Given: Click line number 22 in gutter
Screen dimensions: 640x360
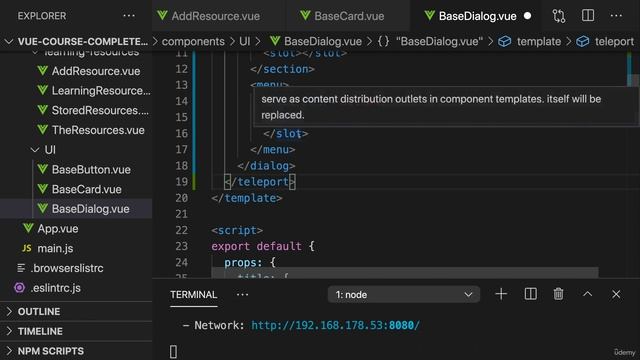Looking at the screenshot, I should (182, 230).
